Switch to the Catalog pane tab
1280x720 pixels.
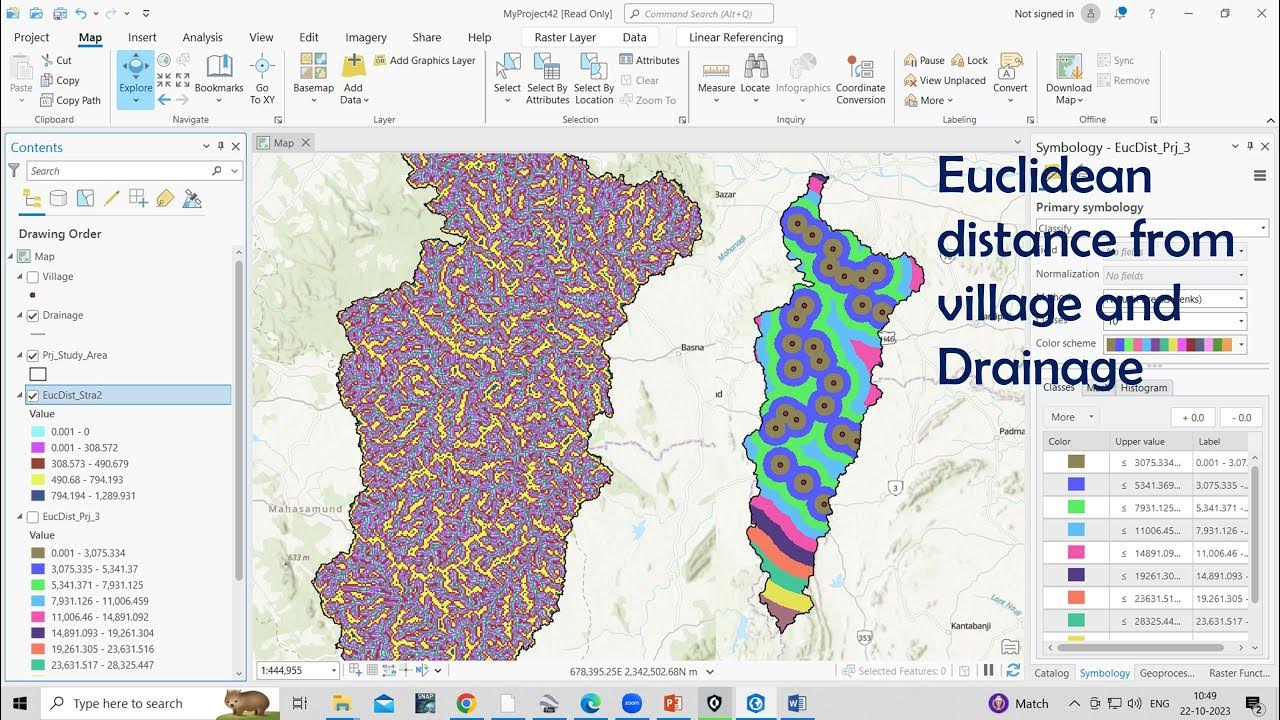point(1051,673)
